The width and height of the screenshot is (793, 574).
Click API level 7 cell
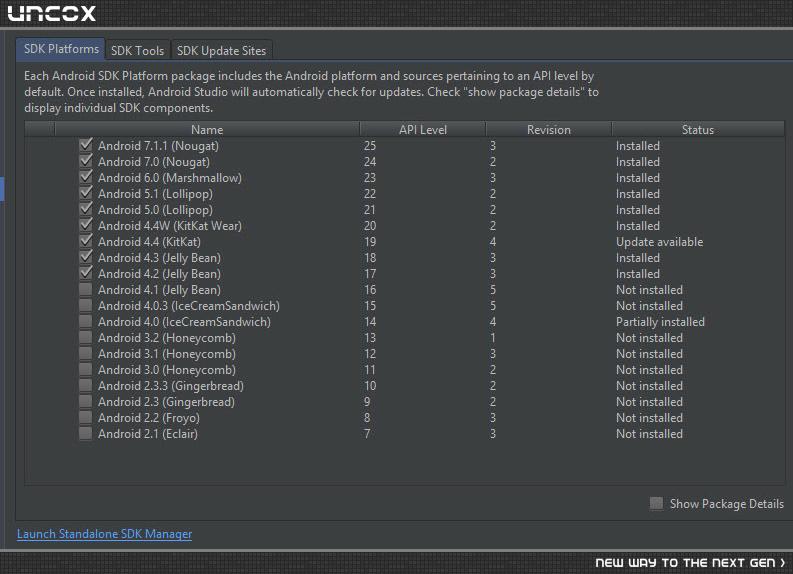click(367, 433)
